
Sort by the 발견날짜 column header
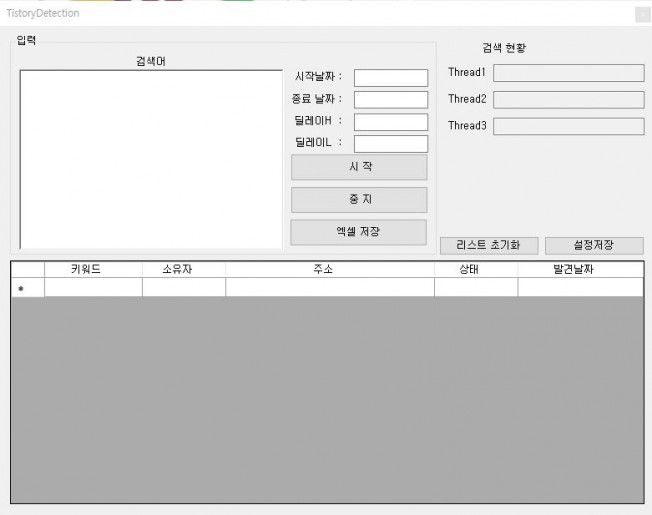pos(580,269)
